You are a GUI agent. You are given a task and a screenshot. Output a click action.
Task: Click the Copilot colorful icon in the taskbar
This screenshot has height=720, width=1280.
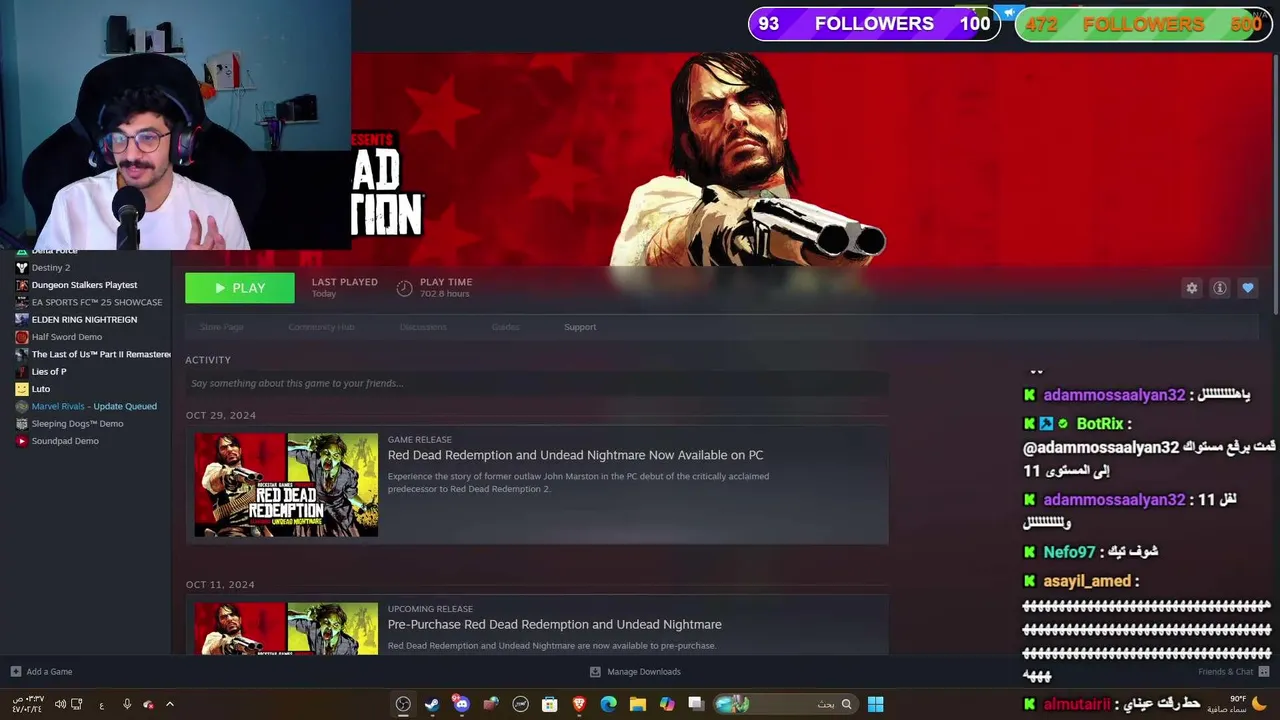667,704
